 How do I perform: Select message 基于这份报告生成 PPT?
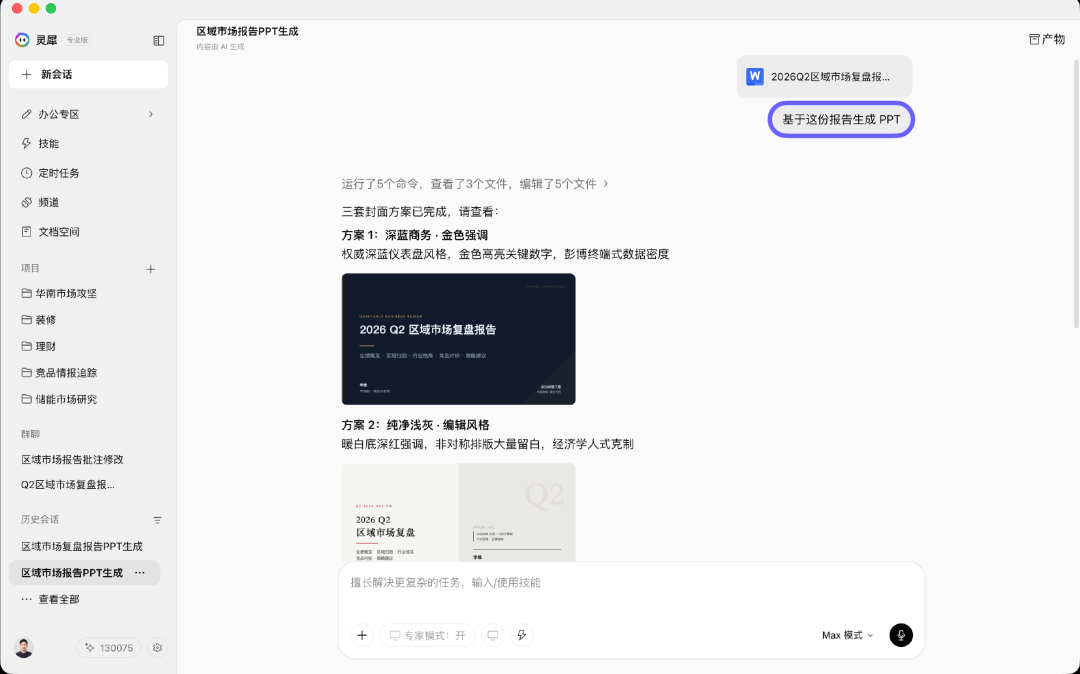point(841,120)
